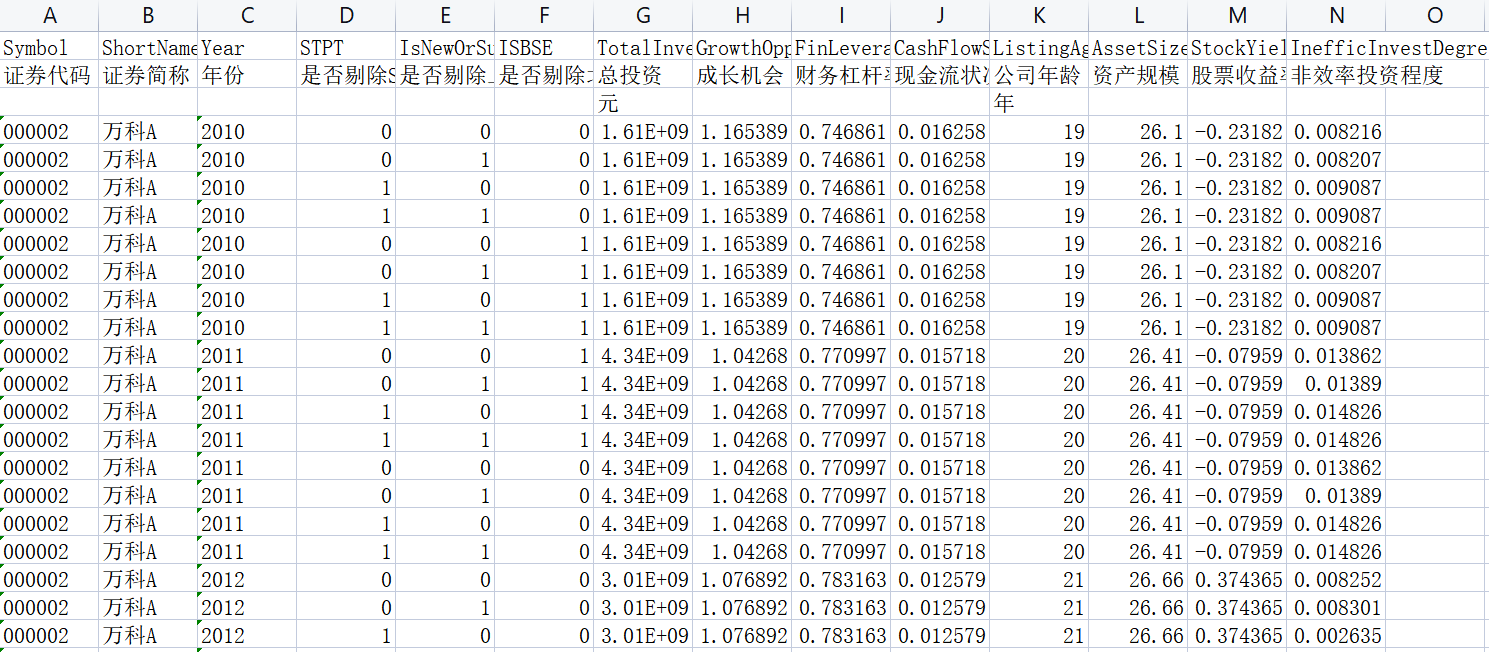Select Year 2012 in the row ending 0.008301

pos(248,608)
